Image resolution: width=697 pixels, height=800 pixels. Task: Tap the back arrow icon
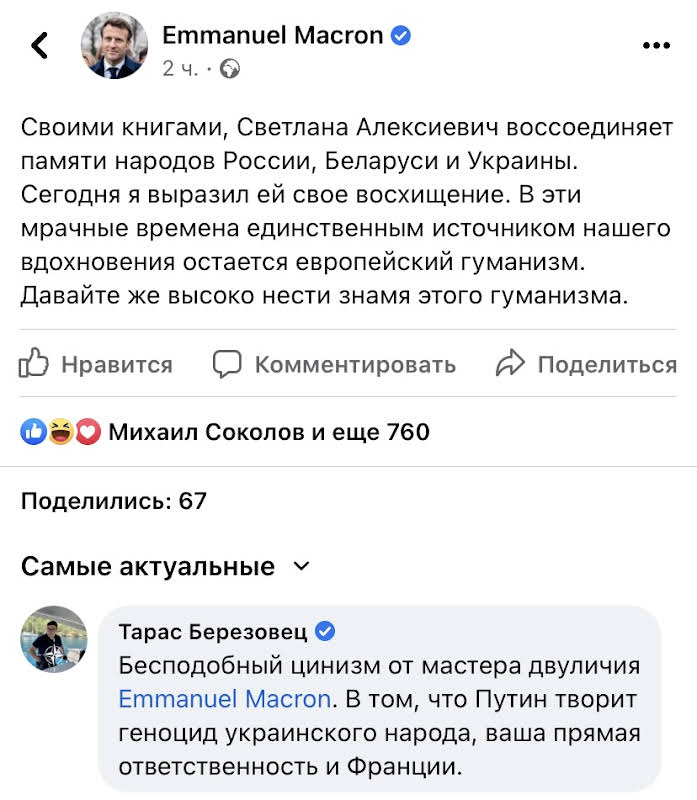click(x=40, y=45)
